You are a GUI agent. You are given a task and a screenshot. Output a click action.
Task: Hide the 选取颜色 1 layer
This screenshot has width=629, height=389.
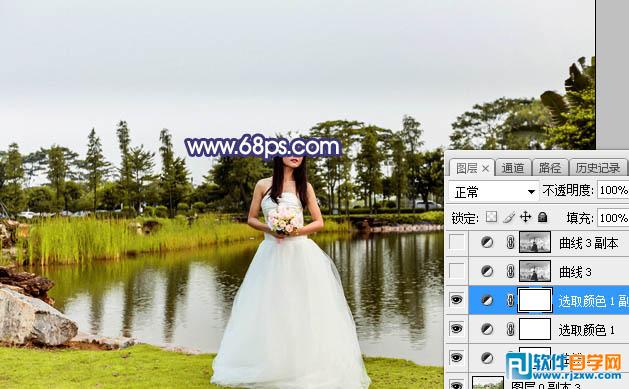[457, 329]
